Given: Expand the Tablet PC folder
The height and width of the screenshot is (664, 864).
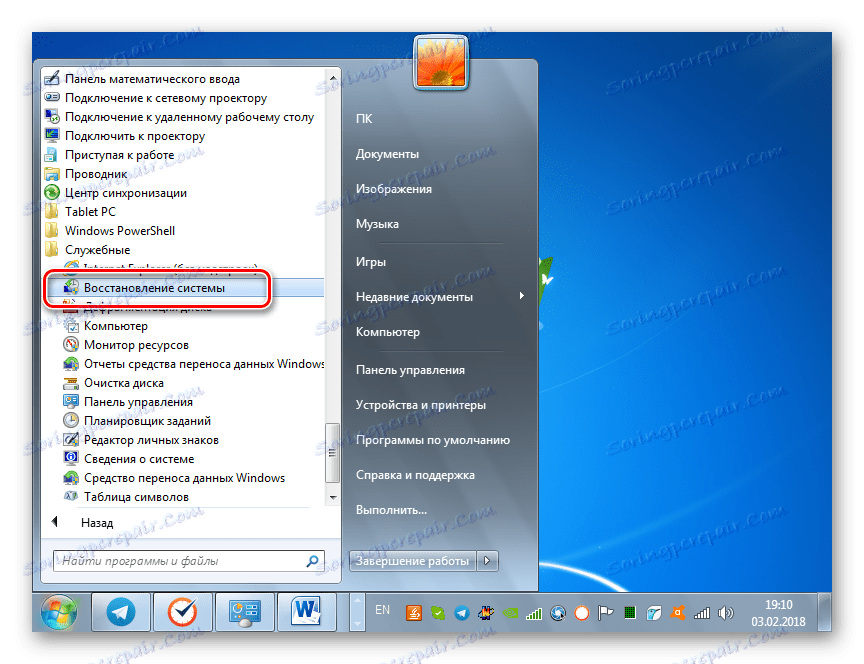Looking at the screenshot, I should pos(90,212).
